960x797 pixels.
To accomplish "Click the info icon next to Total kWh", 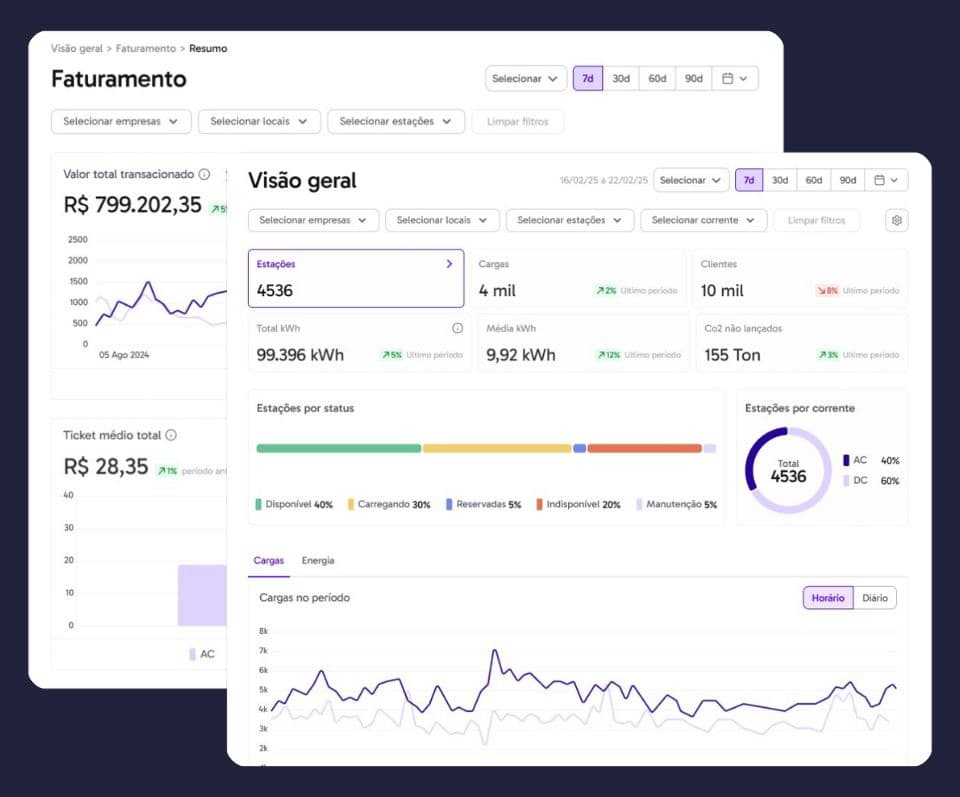I will pos(458,328).
